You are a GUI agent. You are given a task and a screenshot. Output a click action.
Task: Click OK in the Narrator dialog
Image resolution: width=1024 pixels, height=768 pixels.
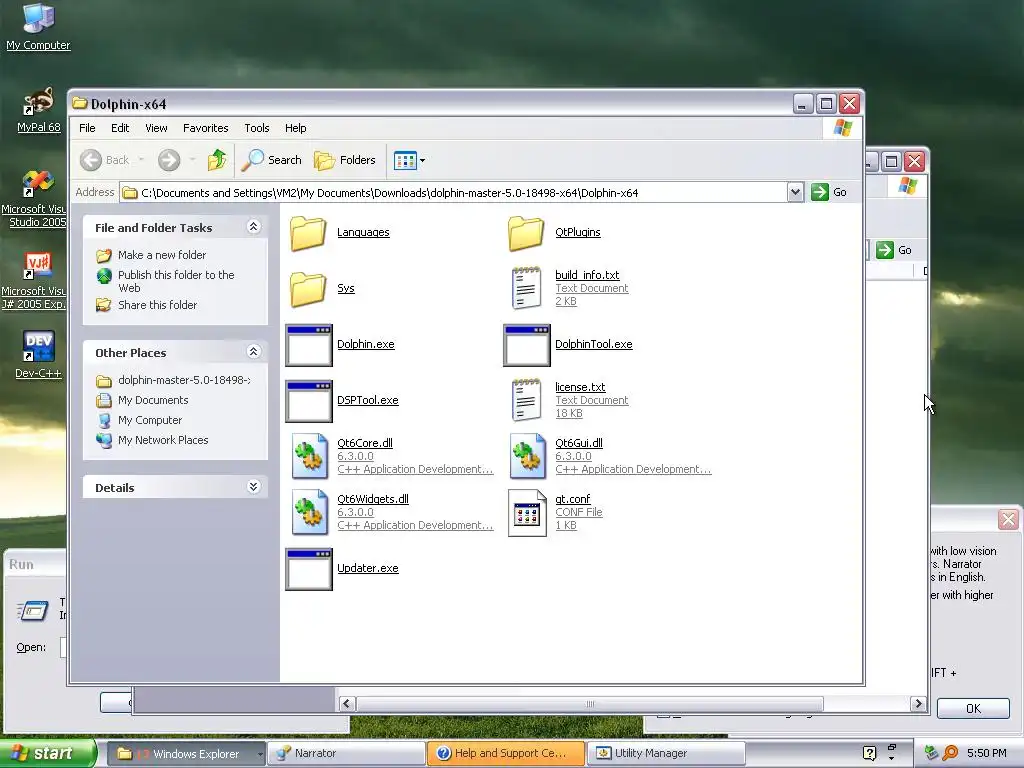(x=973, y=709)
